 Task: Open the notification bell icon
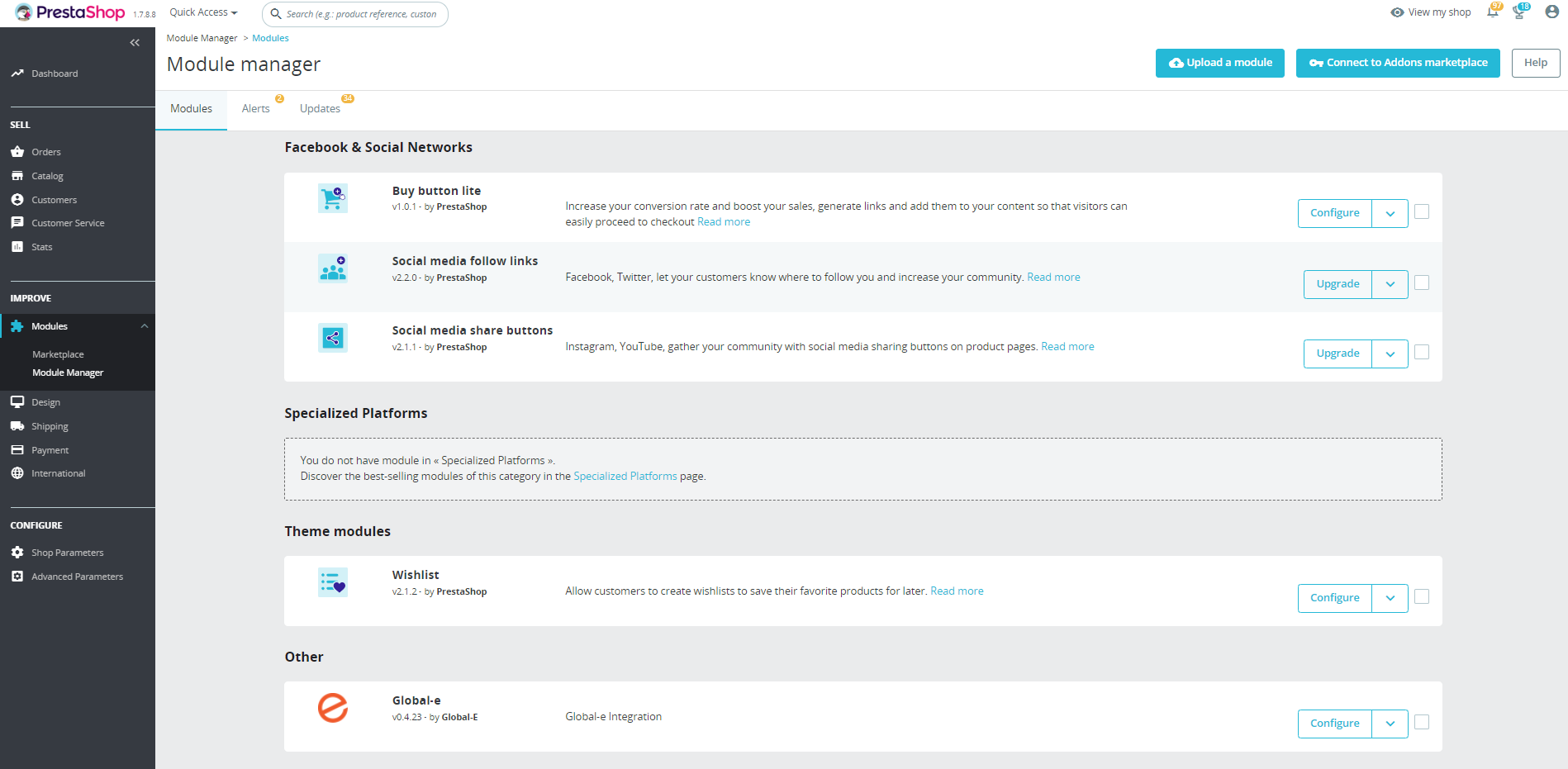point(1492,12)
